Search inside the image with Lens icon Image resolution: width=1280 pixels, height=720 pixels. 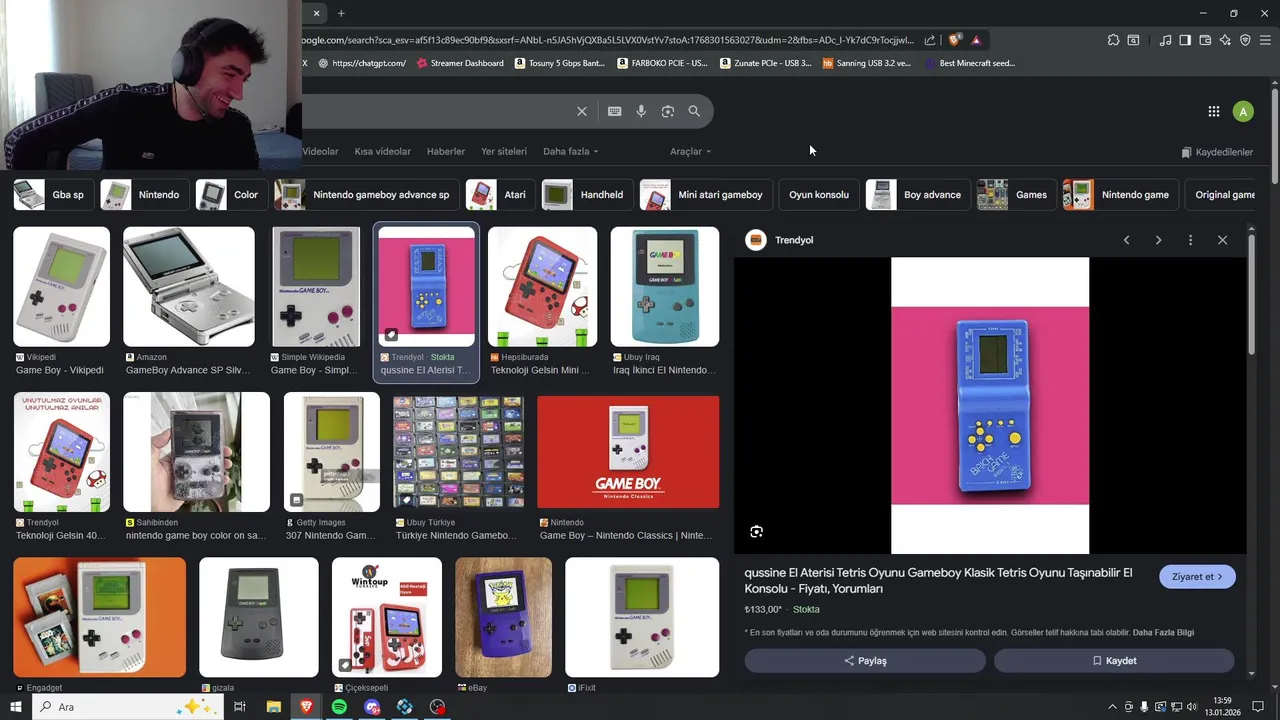[x=756, y=532]
